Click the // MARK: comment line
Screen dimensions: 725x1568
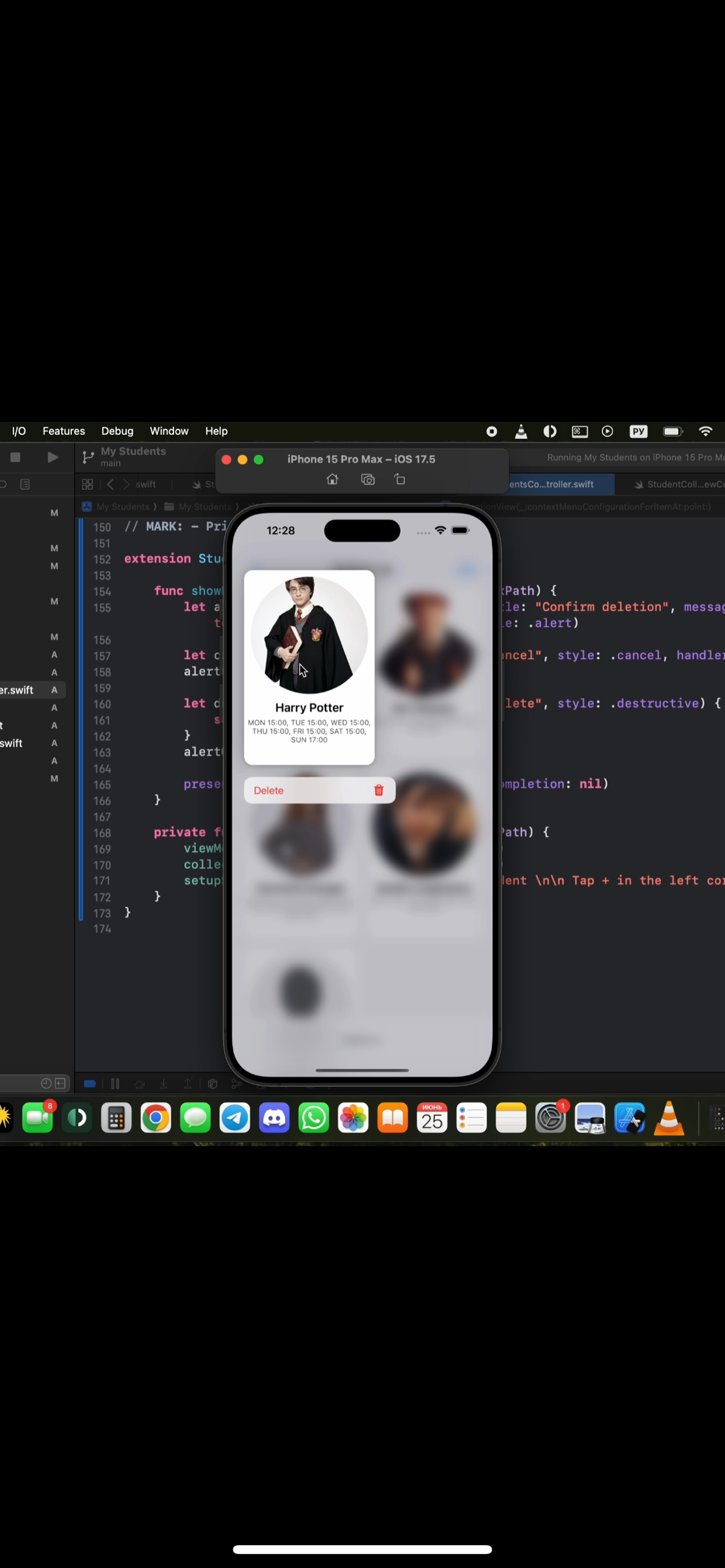175,526
